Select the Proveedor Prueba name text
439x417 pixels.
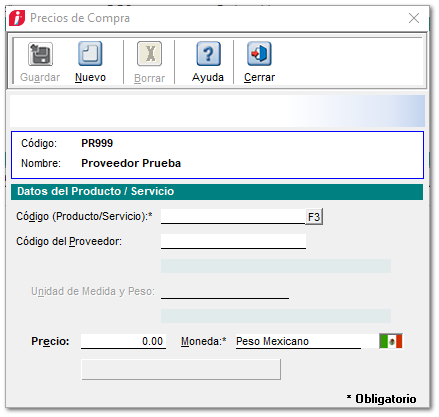click(x=131, y=163)
